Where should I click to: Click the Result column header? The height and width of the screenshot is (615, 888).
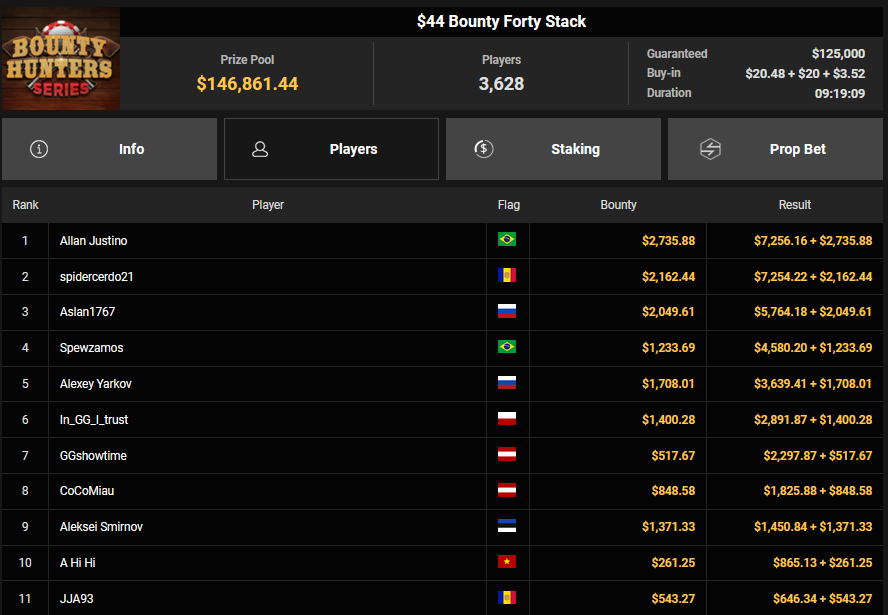(x=795, y=205)
